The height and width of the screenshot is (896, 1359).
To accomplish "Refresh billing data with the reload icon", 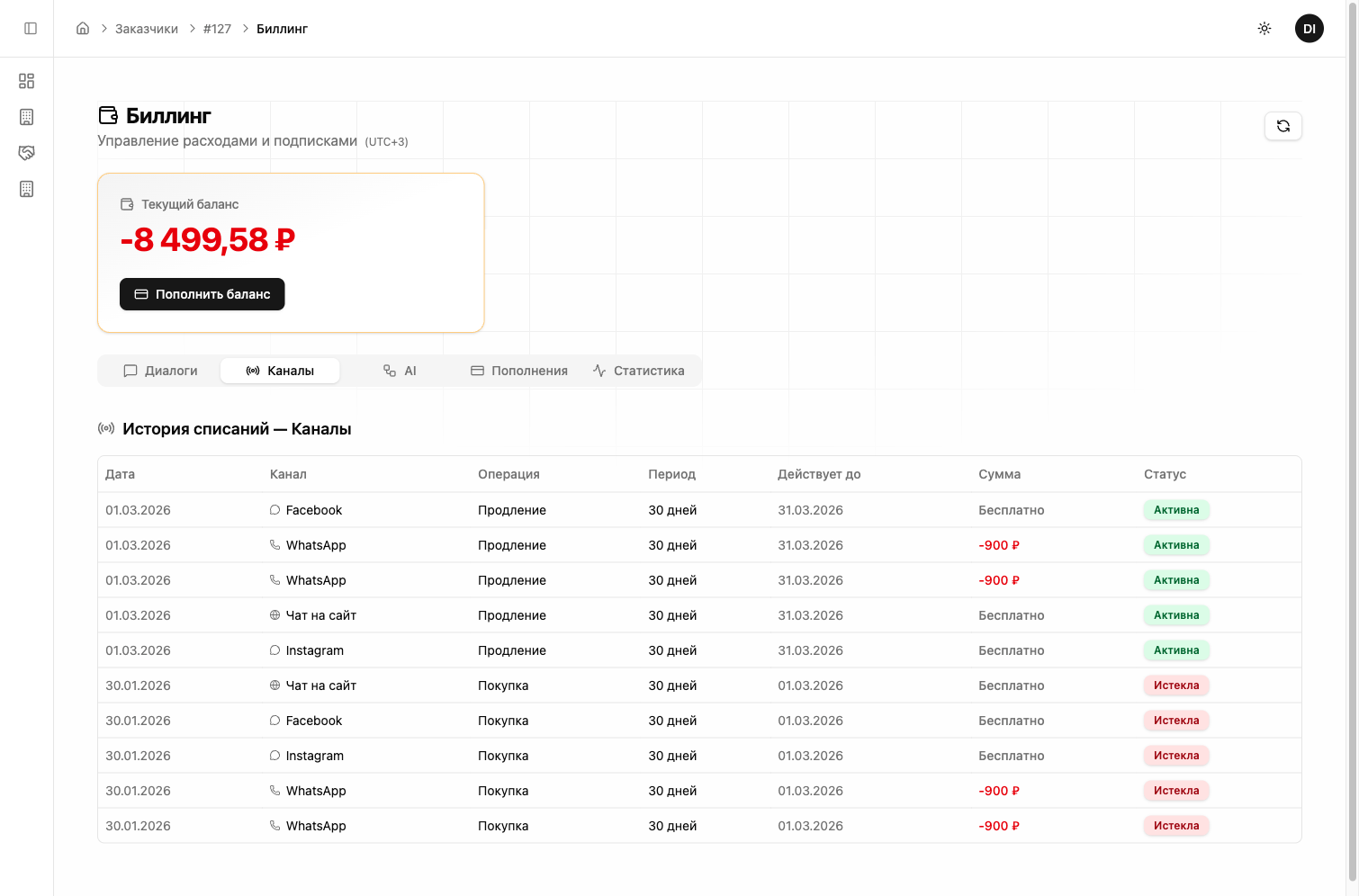I will [1282, 126].
